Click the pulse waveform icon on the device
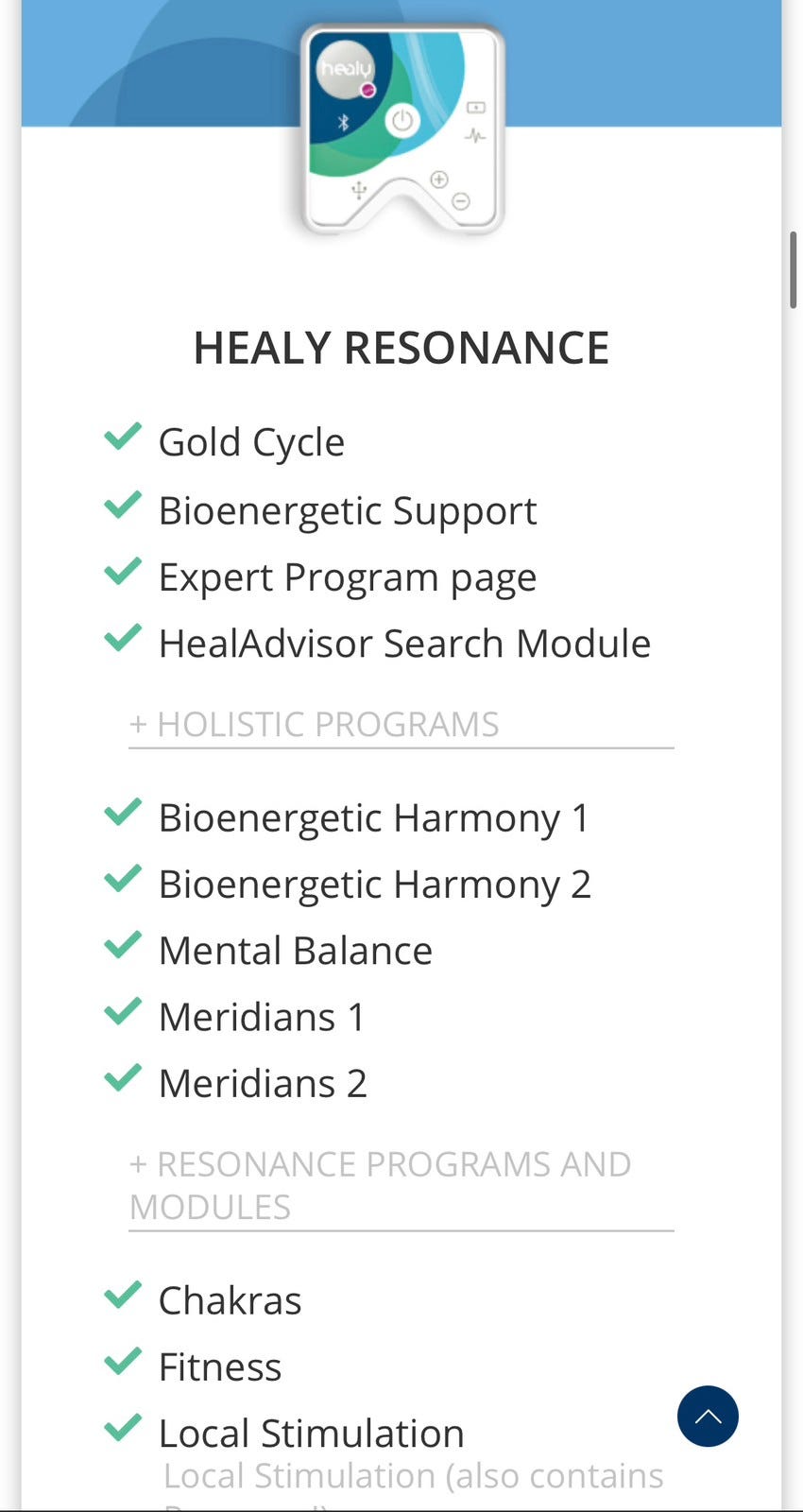 pos(475,136)
